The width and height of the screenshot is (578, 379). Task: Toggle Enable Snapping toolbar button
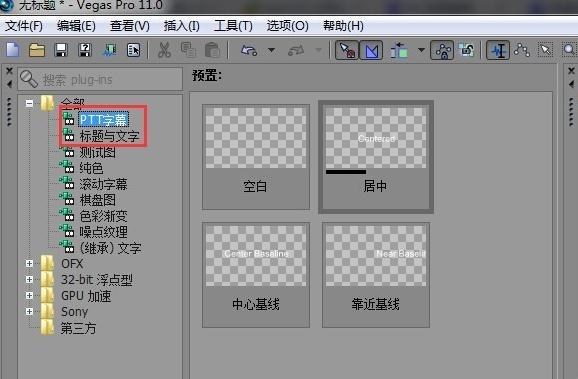[347, 50]
